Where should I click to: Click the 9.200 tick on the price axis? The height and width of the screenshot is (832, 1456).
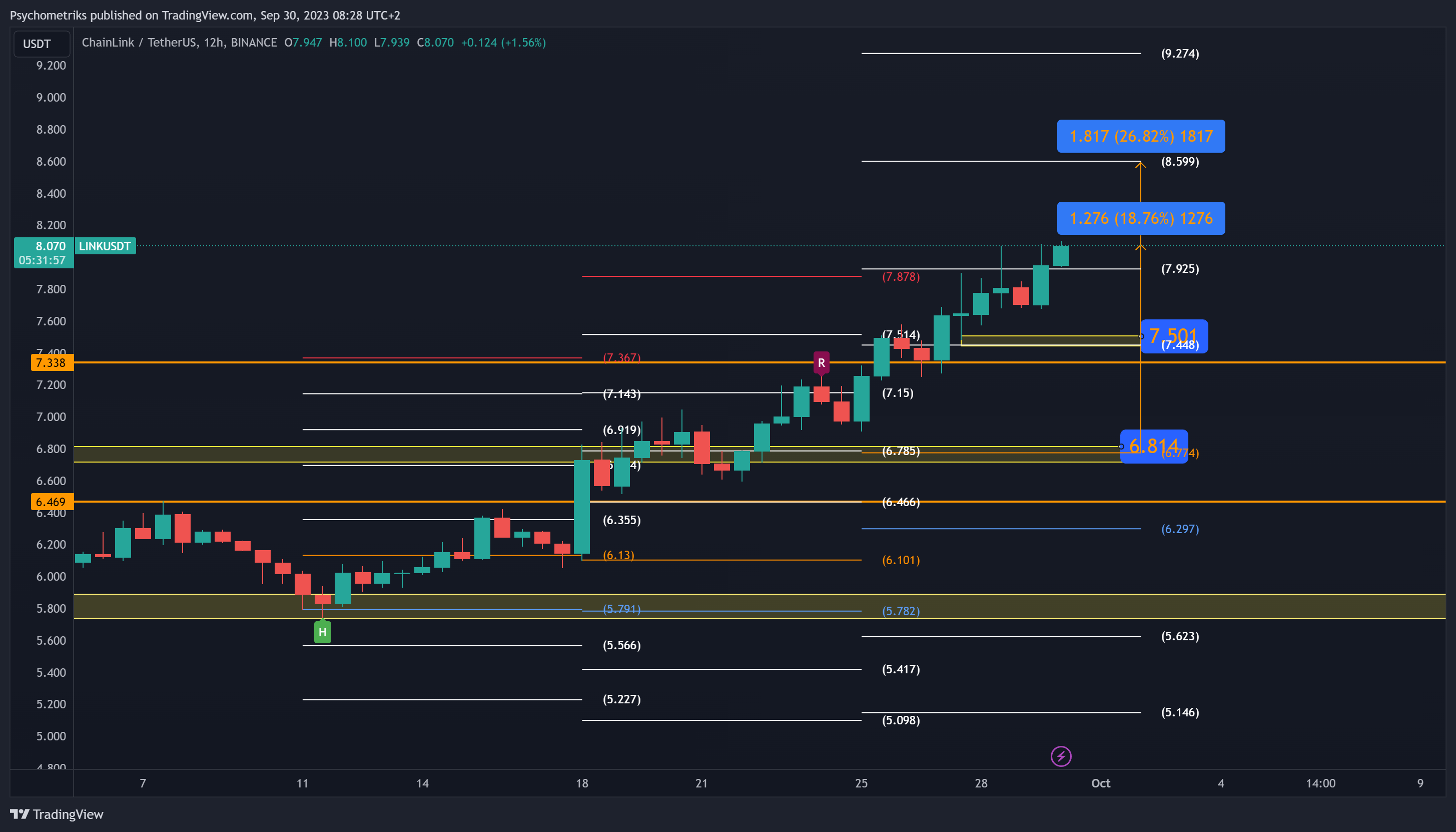[x=52, y=66]
